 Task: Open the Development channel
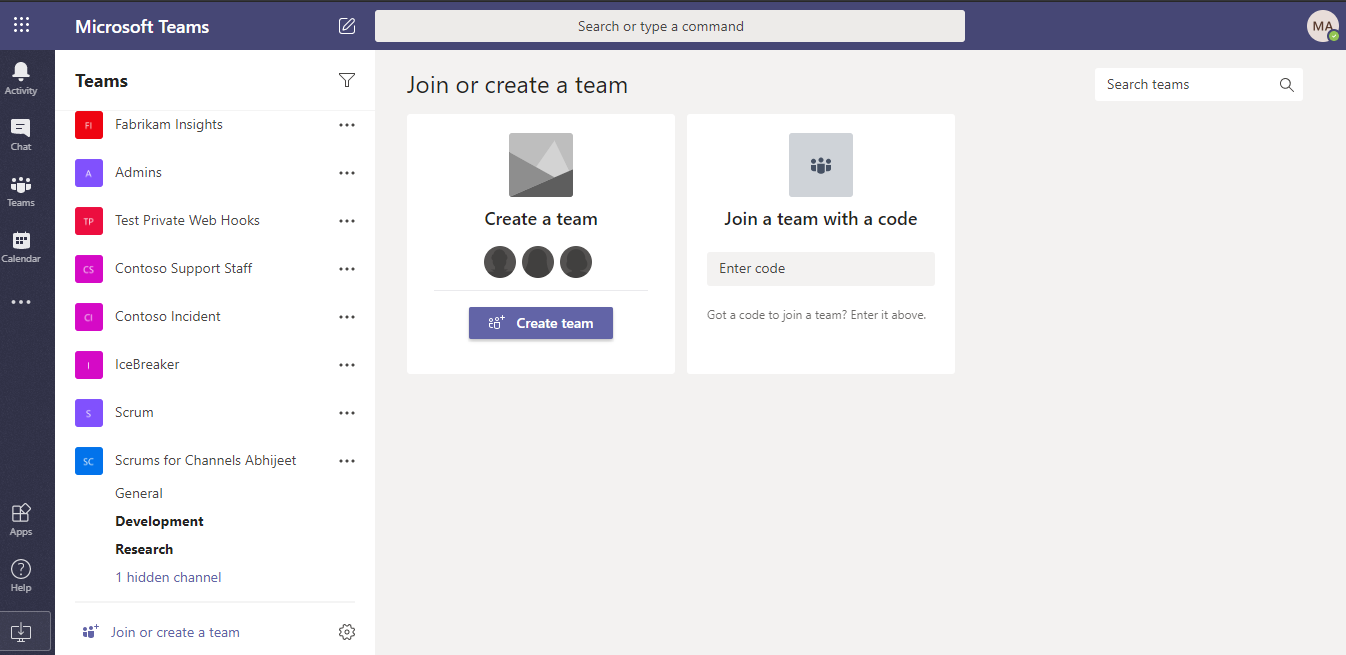[x=159, y=521]
